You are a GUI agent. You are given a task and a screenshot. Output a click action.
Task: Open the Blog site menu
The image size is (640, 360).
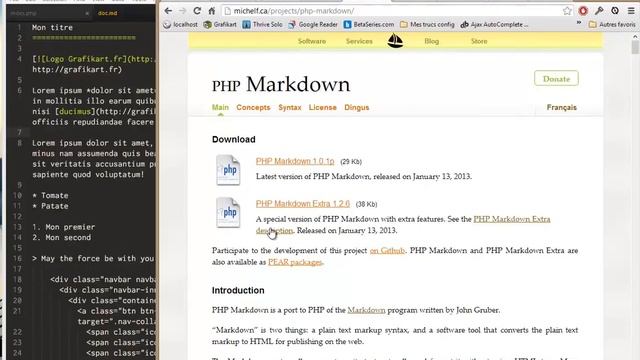click(431, 41)
